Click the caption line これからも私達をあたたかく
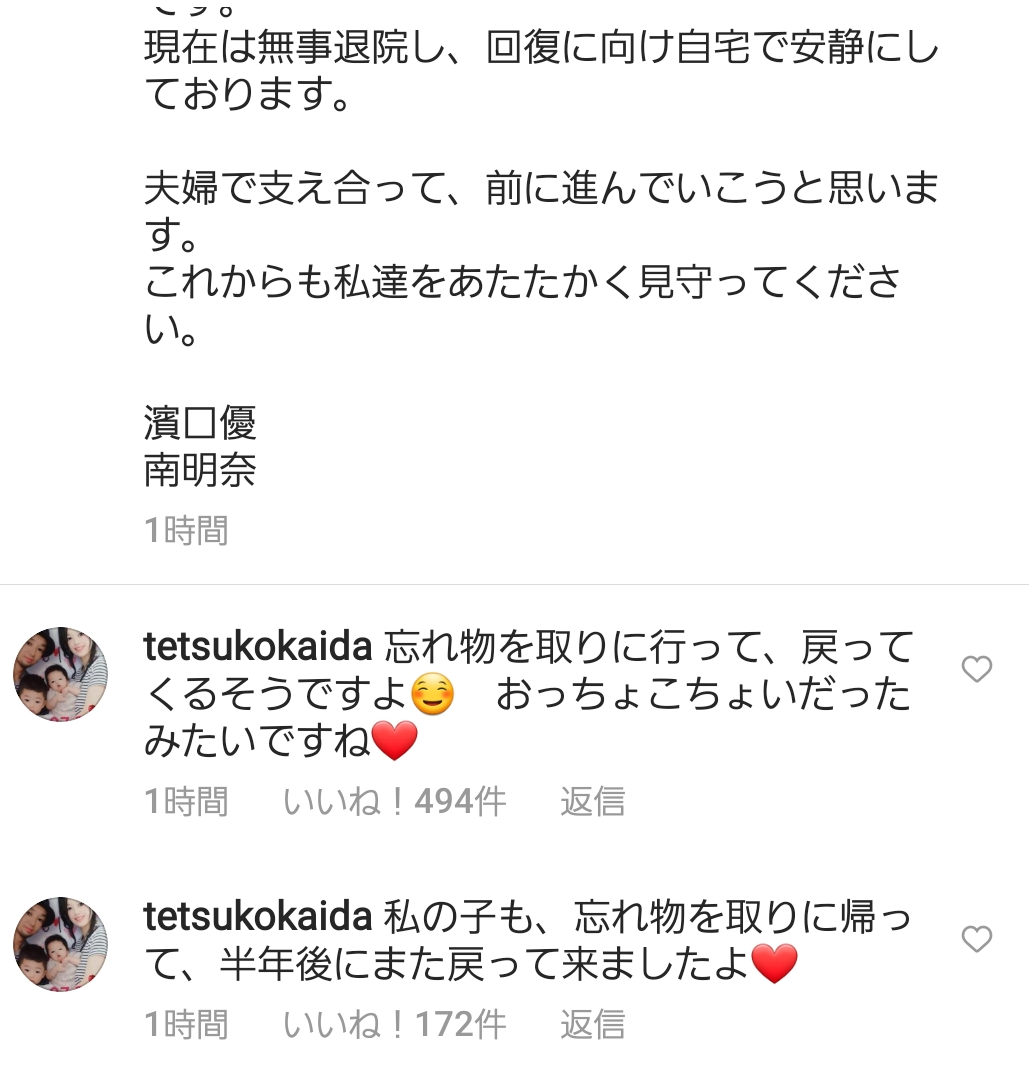Viewport: 1029px width, 1069px height. [x=520, y=284]
